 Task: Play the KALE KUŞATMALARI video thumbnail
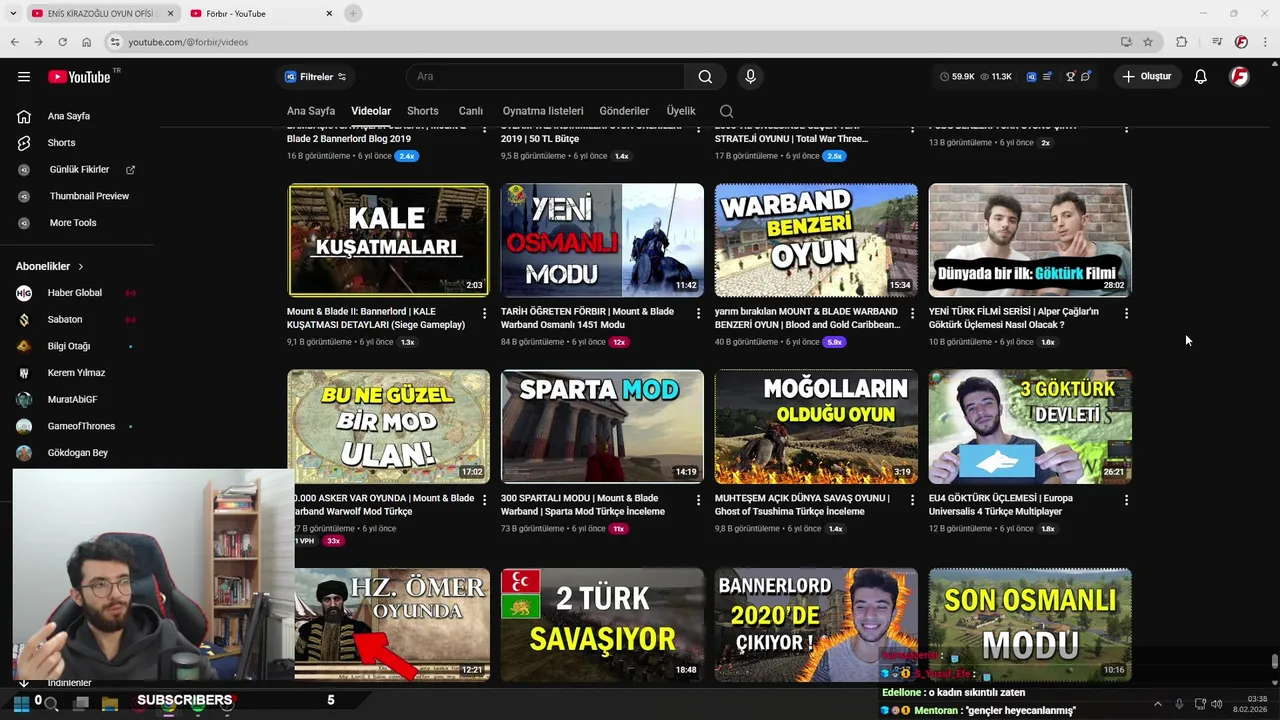click(x=389, y=240)
